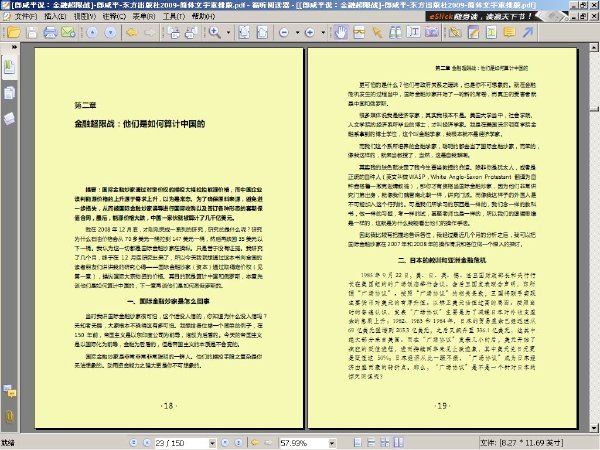
Task: Select the text selection tool
Action: click(413, 33)
